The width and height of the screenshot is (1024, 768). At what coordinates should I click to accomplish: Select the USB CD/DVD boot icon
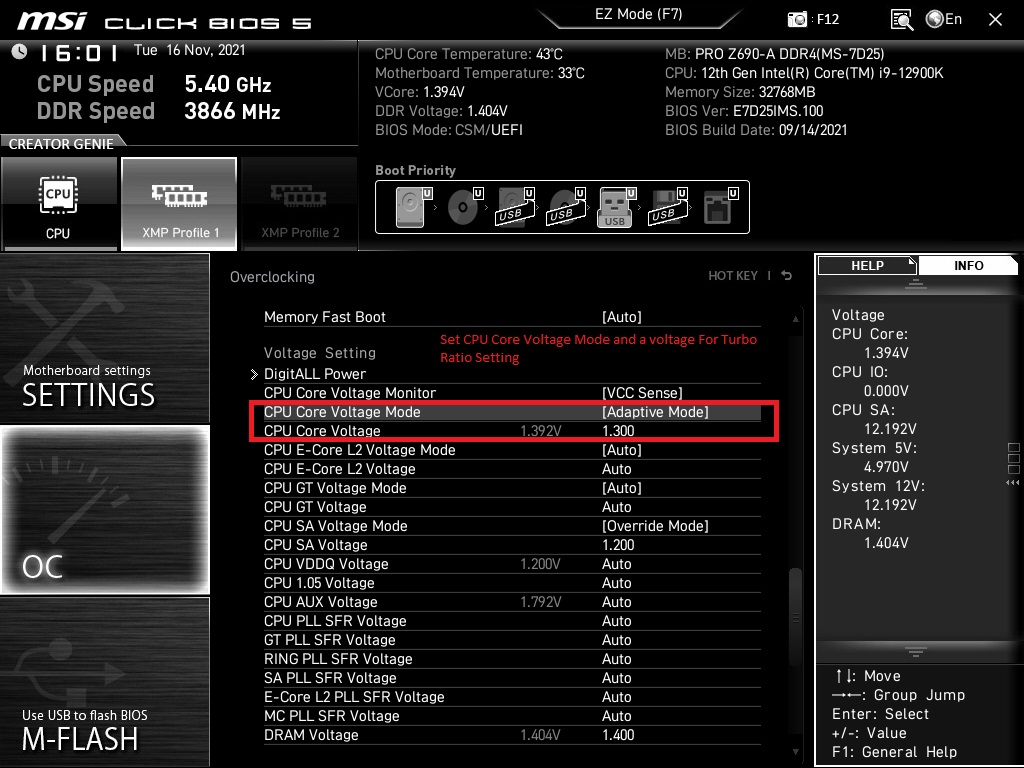[x=566, y=207]
